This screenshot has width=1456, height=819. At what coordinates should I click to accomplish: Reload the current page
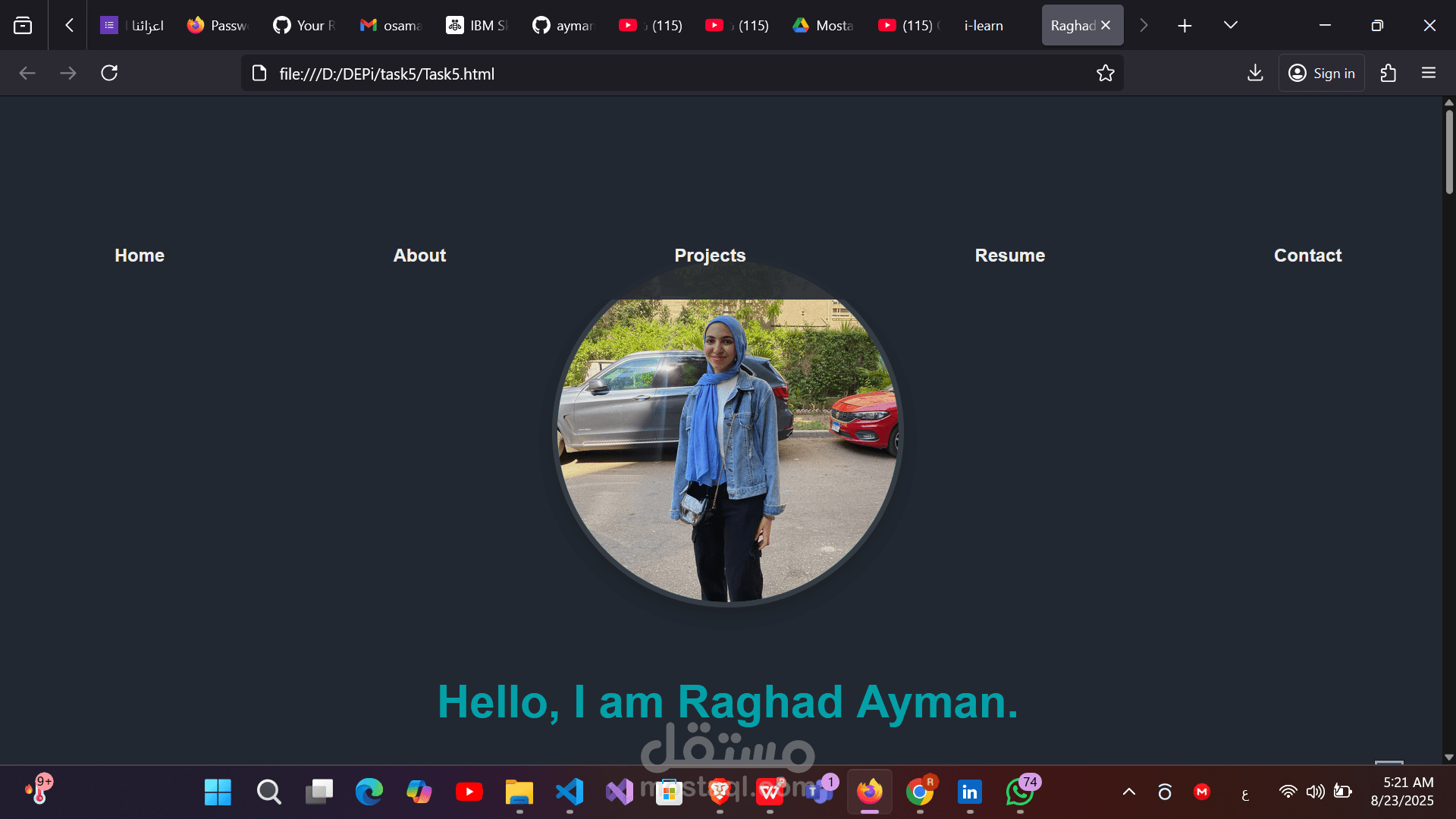tap(108, 73)
